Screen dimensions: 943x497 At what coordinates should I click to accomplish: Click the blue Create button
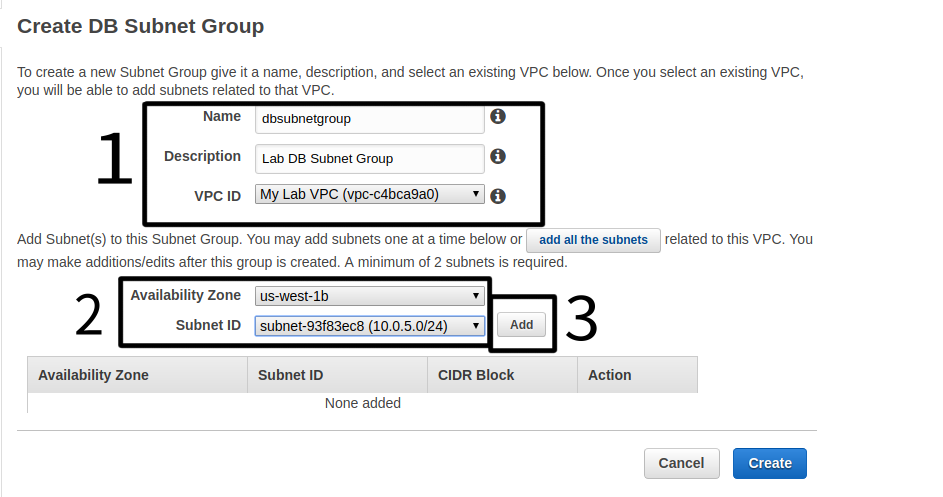[x=770, y=463]
